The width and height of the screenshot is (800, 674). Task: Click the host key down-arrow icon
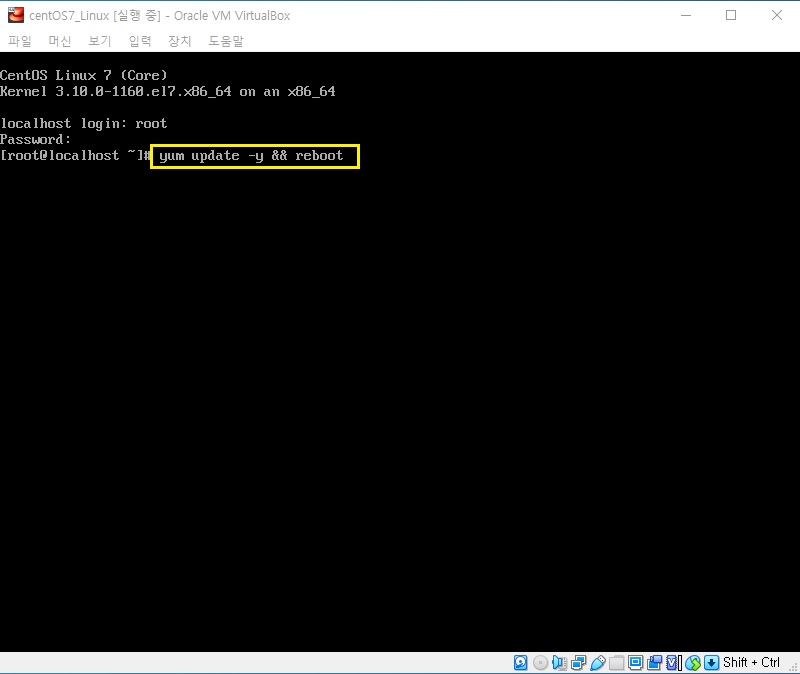711,662
